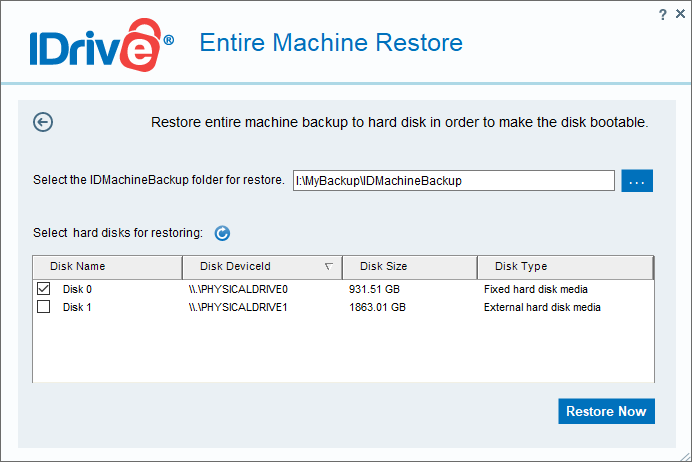Click the PHYSICALDRIVE0 device entry
The width and height of the screenshot is (692, 462).
click(238, 289)
